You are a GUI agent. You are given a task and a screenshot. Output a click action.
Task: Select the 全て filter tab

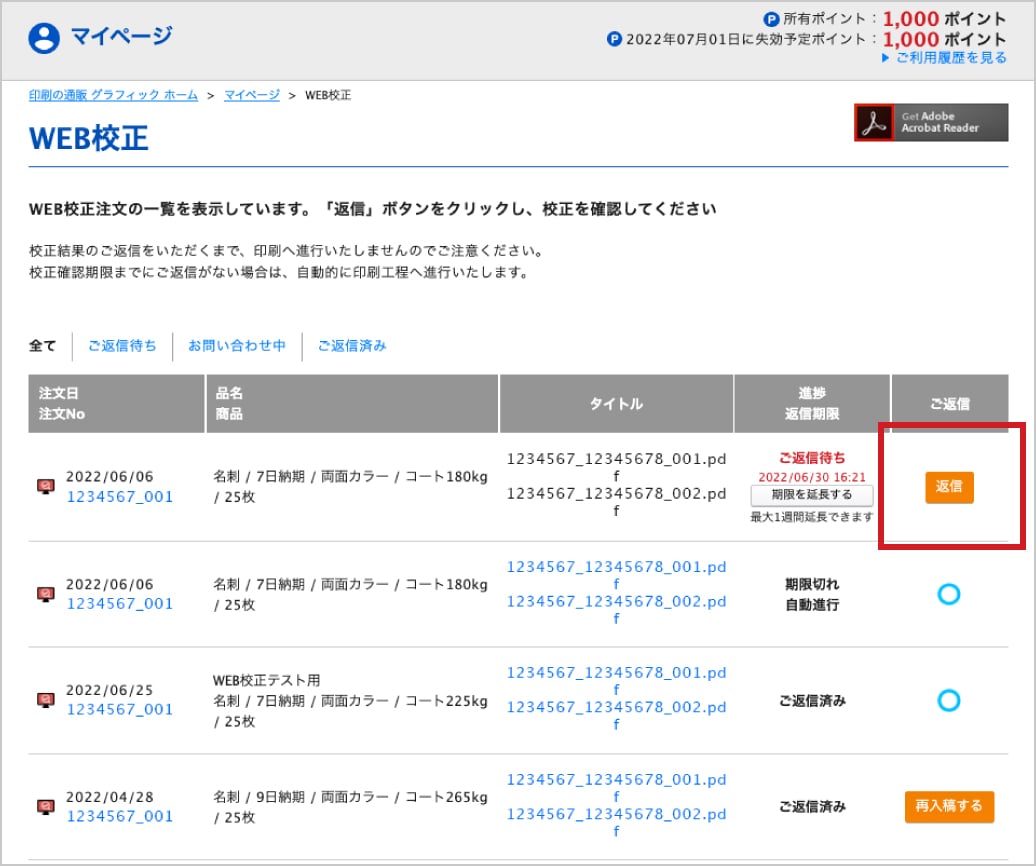(x=43, y=346)
